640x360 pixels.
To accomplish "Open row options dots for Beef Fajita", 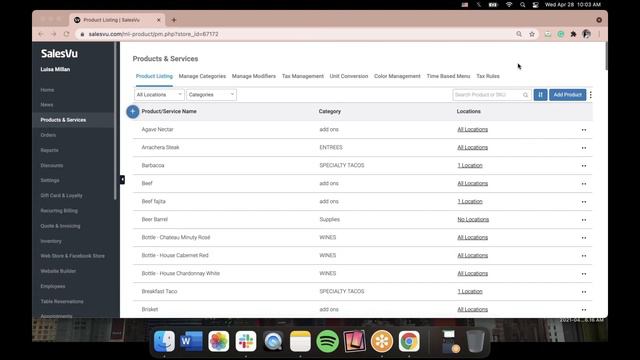I will 584,202.
